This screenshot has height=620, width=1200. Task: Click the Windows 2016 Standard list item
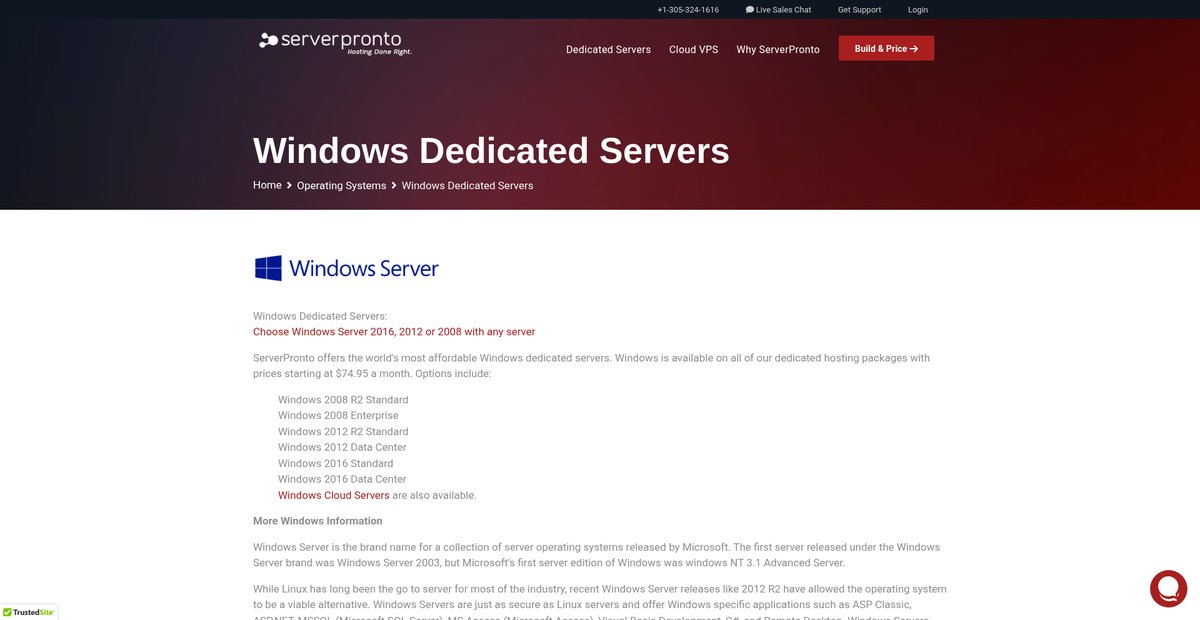tap(336, 463)
